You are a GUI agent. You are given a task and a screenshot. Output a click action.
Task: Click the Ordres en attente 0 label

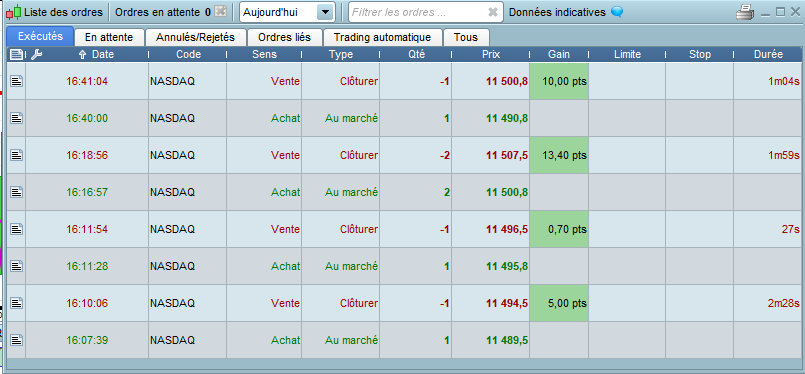click(x=163, y=12)
